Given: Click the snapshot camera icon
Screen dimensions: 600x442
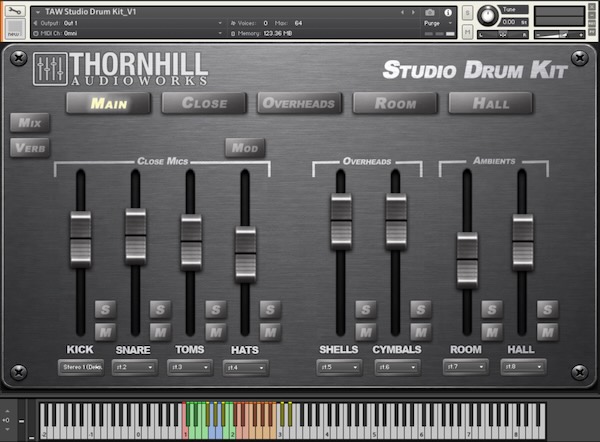Looking at the screenshot, I should [x=430, y=13].
